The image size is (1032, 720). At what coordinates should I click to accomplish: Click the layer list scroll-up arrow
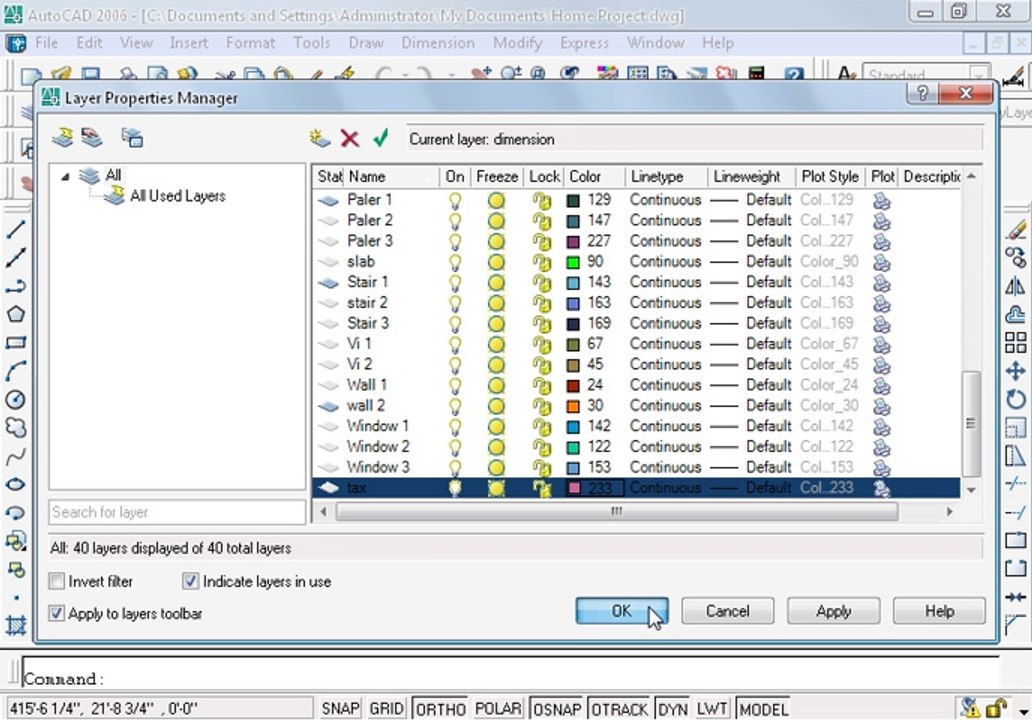tap(971, 176)
